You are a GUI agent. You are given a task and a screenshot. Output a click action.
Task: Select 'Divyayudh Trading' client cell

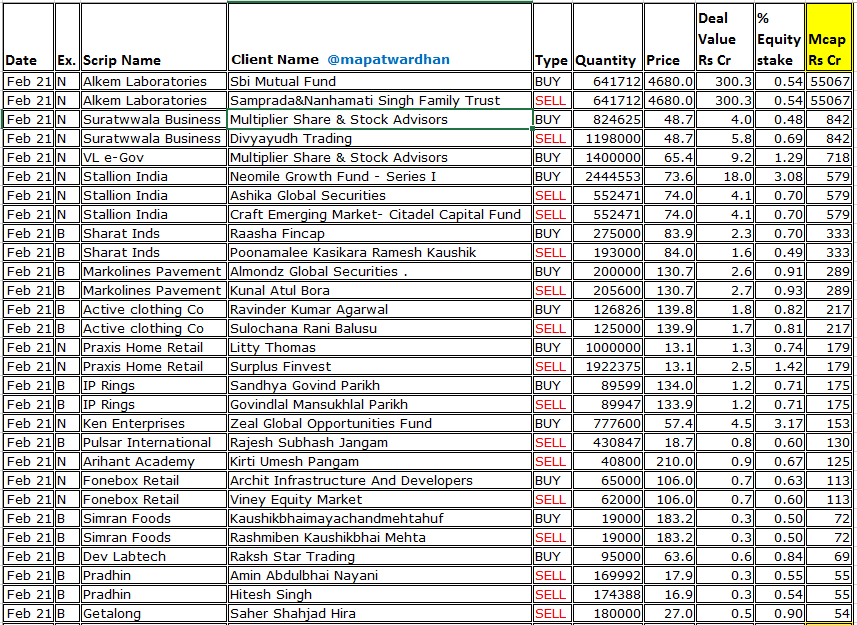pyautogui.click(x=380, y=139)
